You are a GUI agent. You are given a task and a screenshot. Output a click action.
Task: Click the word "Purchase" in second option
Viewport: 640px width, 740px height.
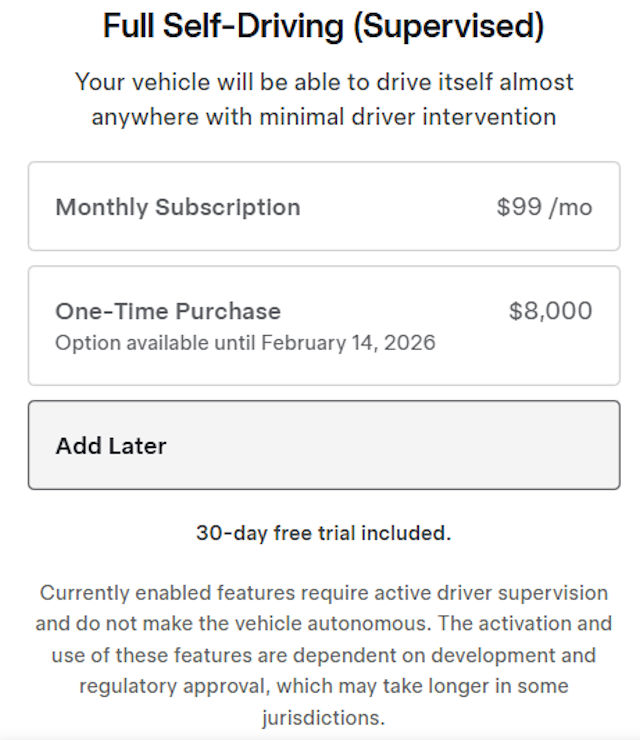click(227, 311)
